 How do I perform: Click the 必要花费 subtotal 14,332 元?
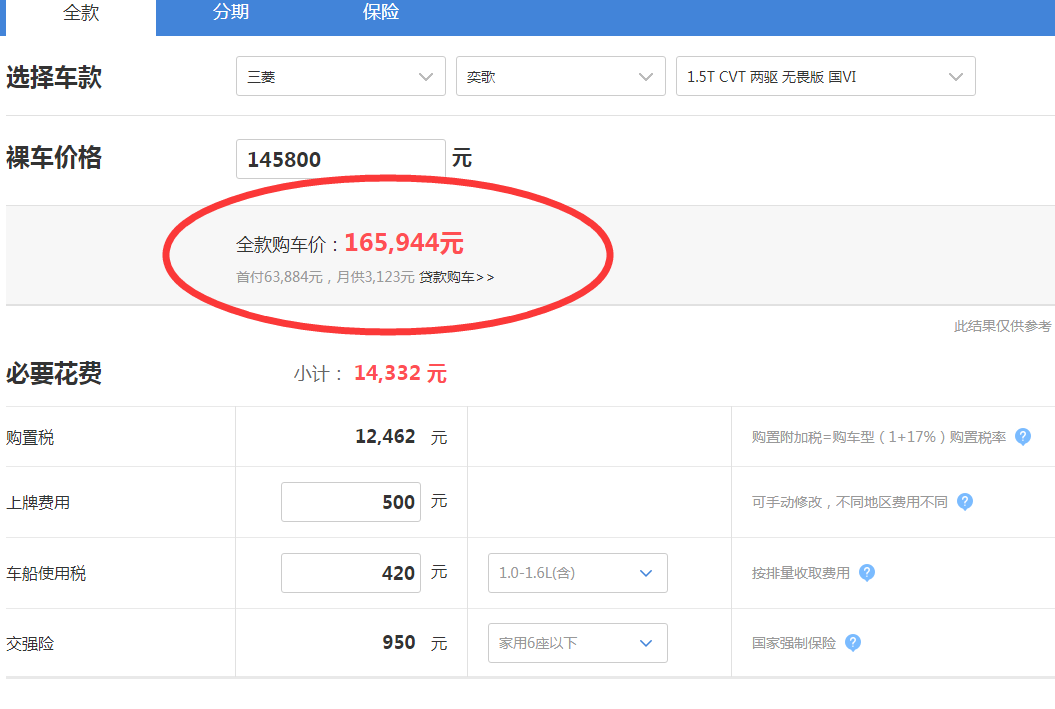click(400, 373)
